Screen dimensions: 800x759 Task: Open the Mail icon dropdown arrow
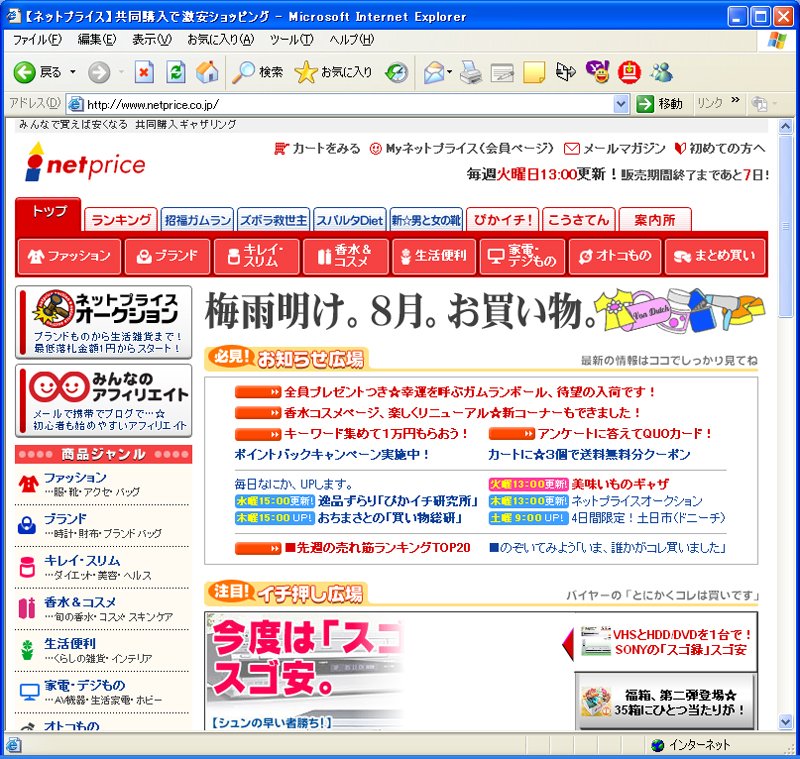click(x=449, y=72)
